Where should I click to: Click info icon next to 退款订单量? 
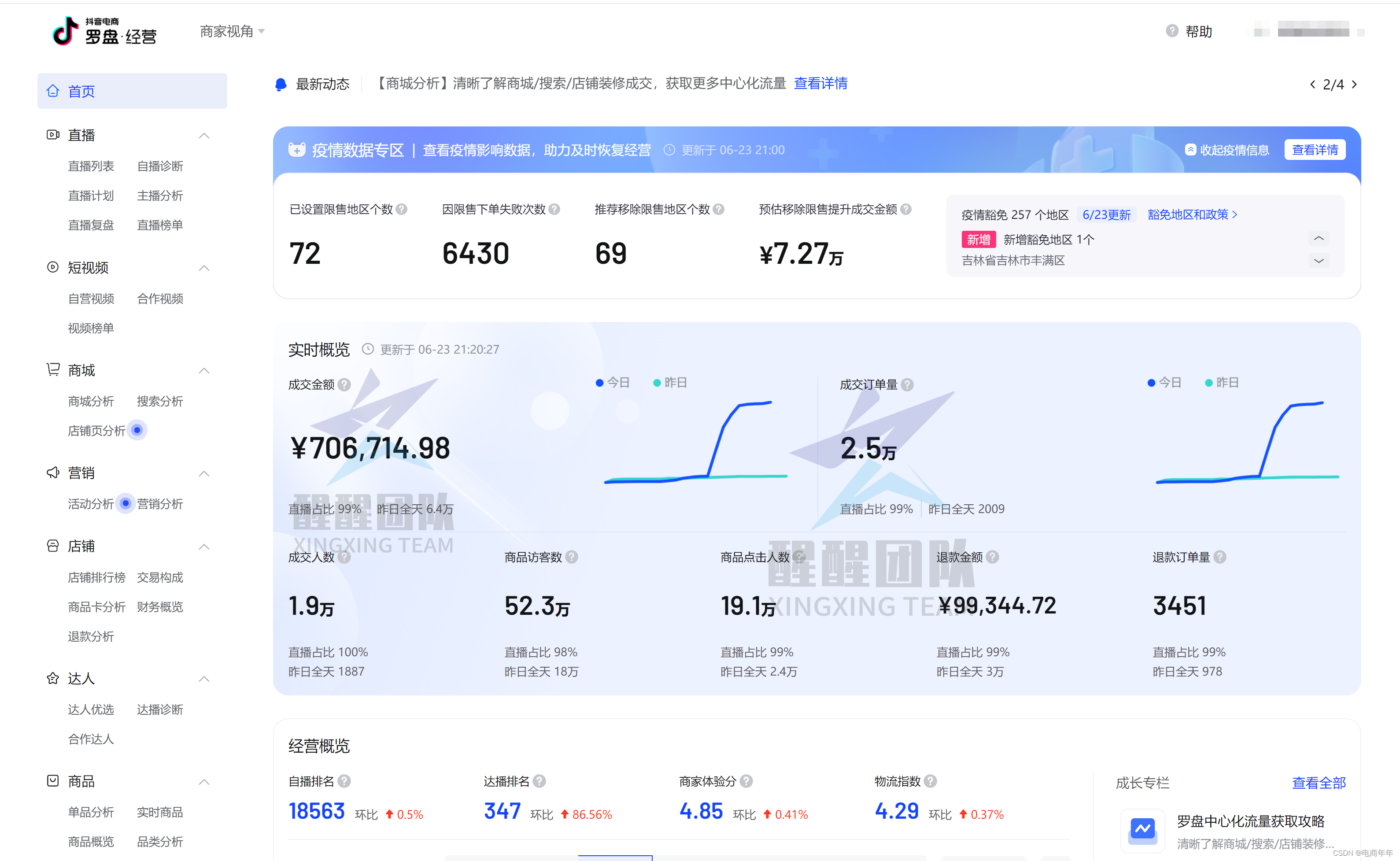point(1219,558)
